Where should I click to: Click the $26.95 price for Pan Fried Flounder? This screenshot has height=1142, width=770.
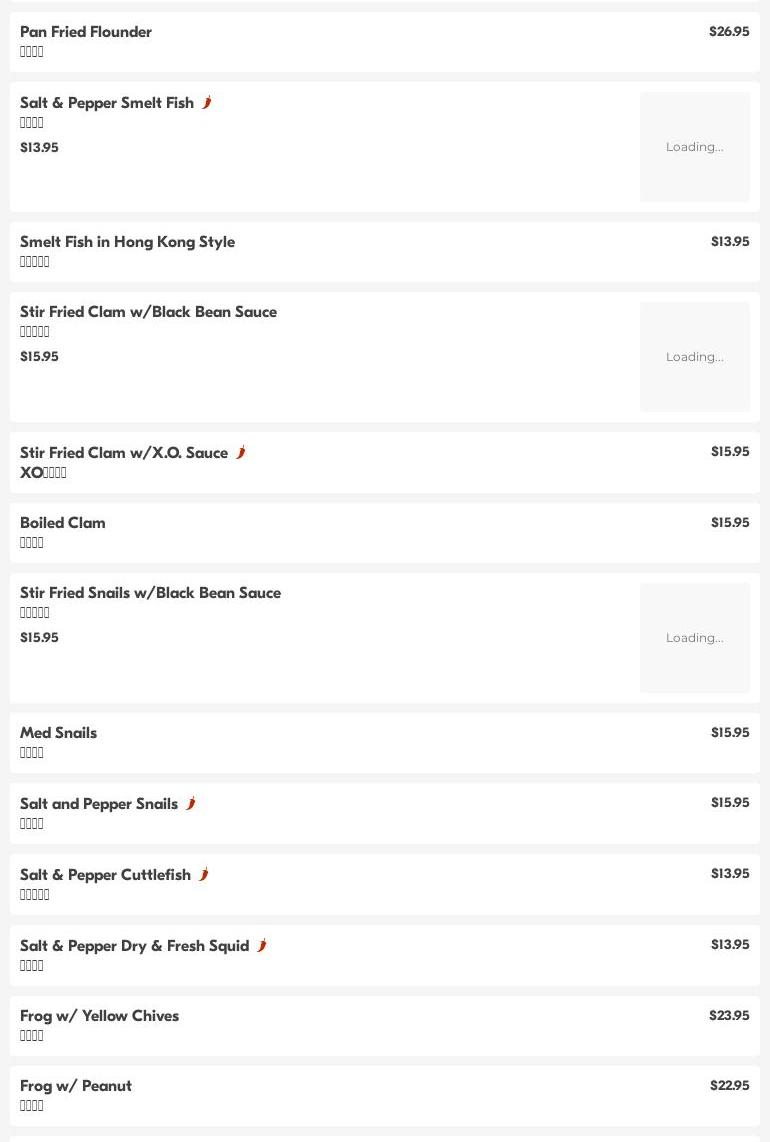tap(729, 32)
